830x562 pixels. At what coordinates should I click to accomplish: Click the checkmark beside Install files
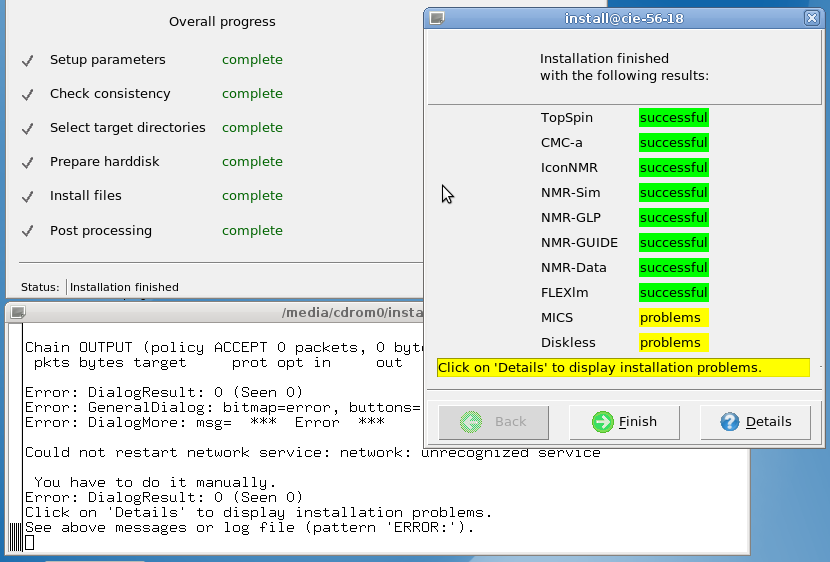click(28, 197)
